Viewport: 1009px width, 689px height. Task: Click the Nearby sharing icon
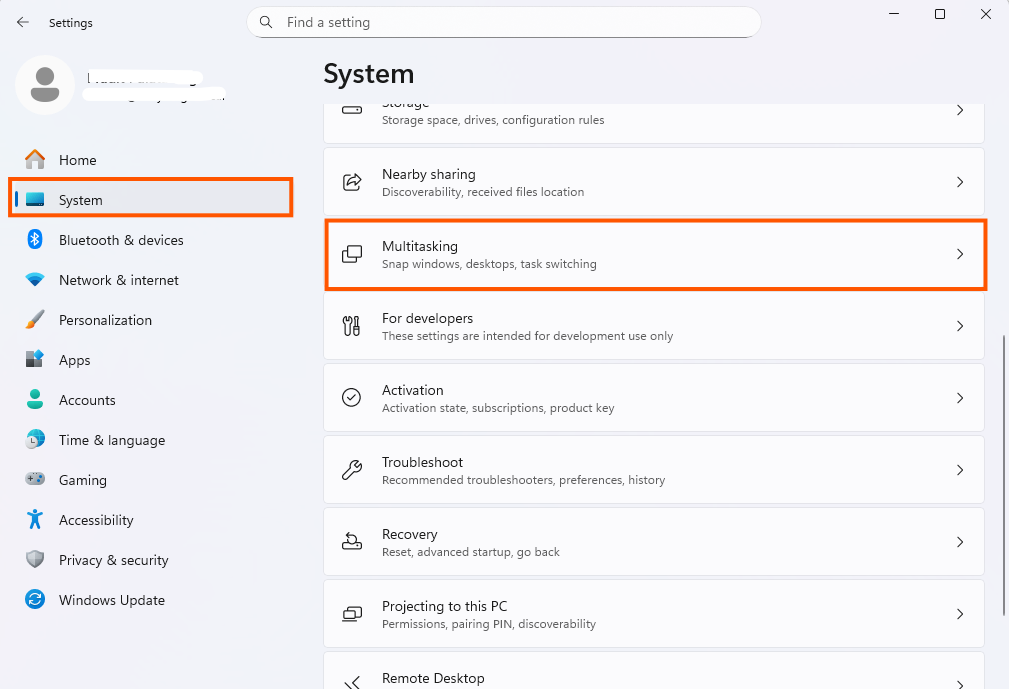(352, 182)
